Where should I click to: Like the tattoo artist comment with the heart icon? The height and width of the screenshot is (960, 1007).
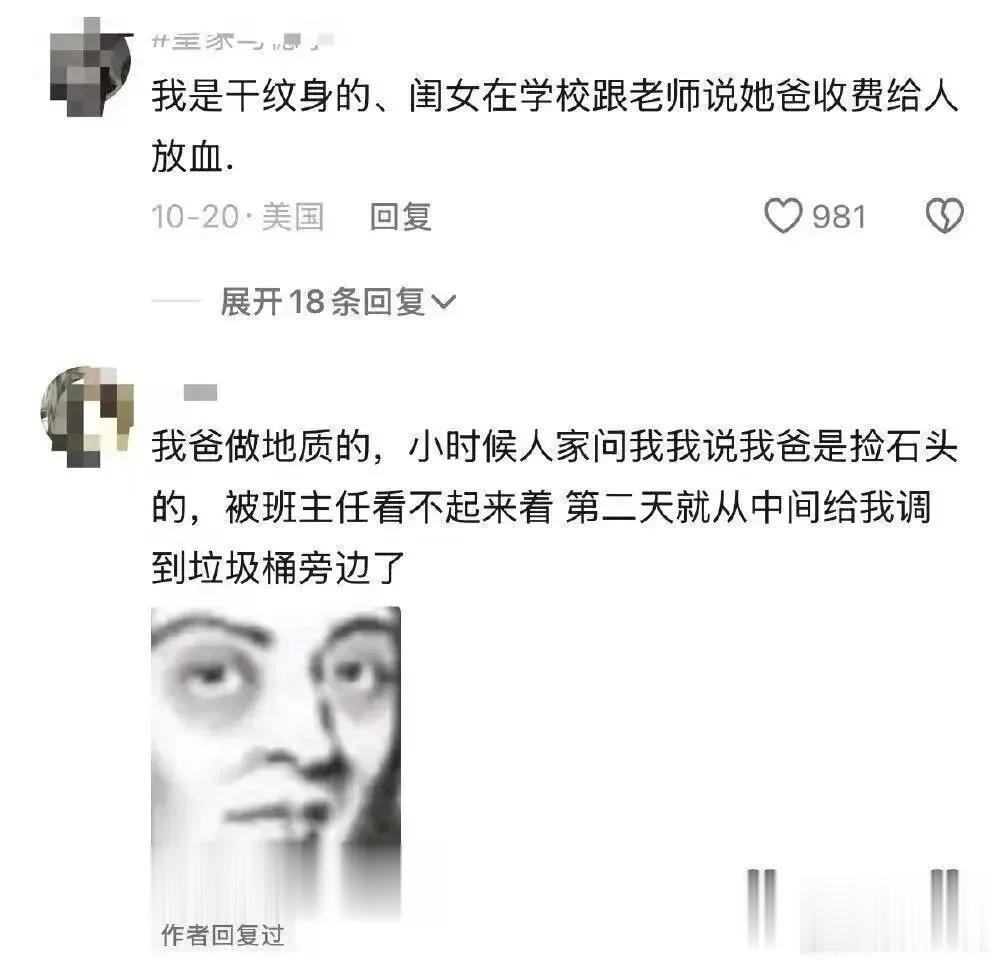pos(783,216)
